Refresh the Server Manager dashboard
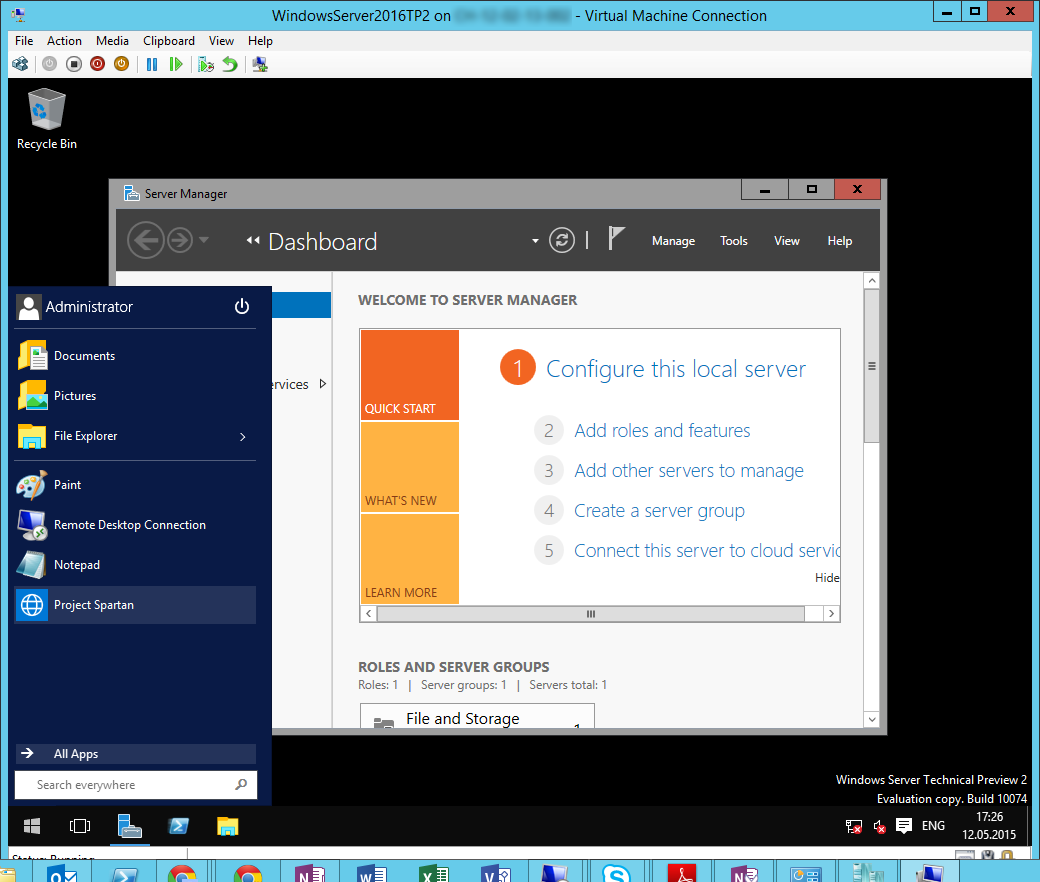The height and width of the screenshot is (882, 1040). (x=562, y=241)
